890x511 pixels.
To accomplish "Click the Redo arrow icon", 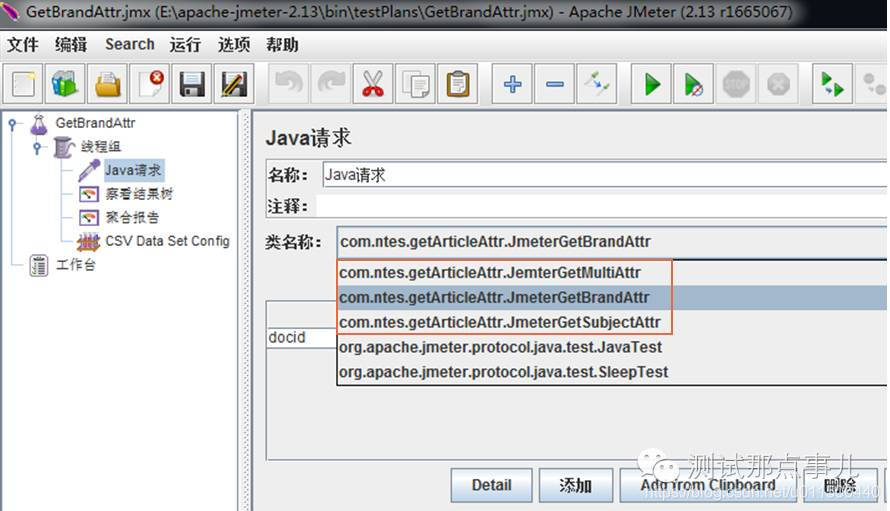I will click(331, 84).
